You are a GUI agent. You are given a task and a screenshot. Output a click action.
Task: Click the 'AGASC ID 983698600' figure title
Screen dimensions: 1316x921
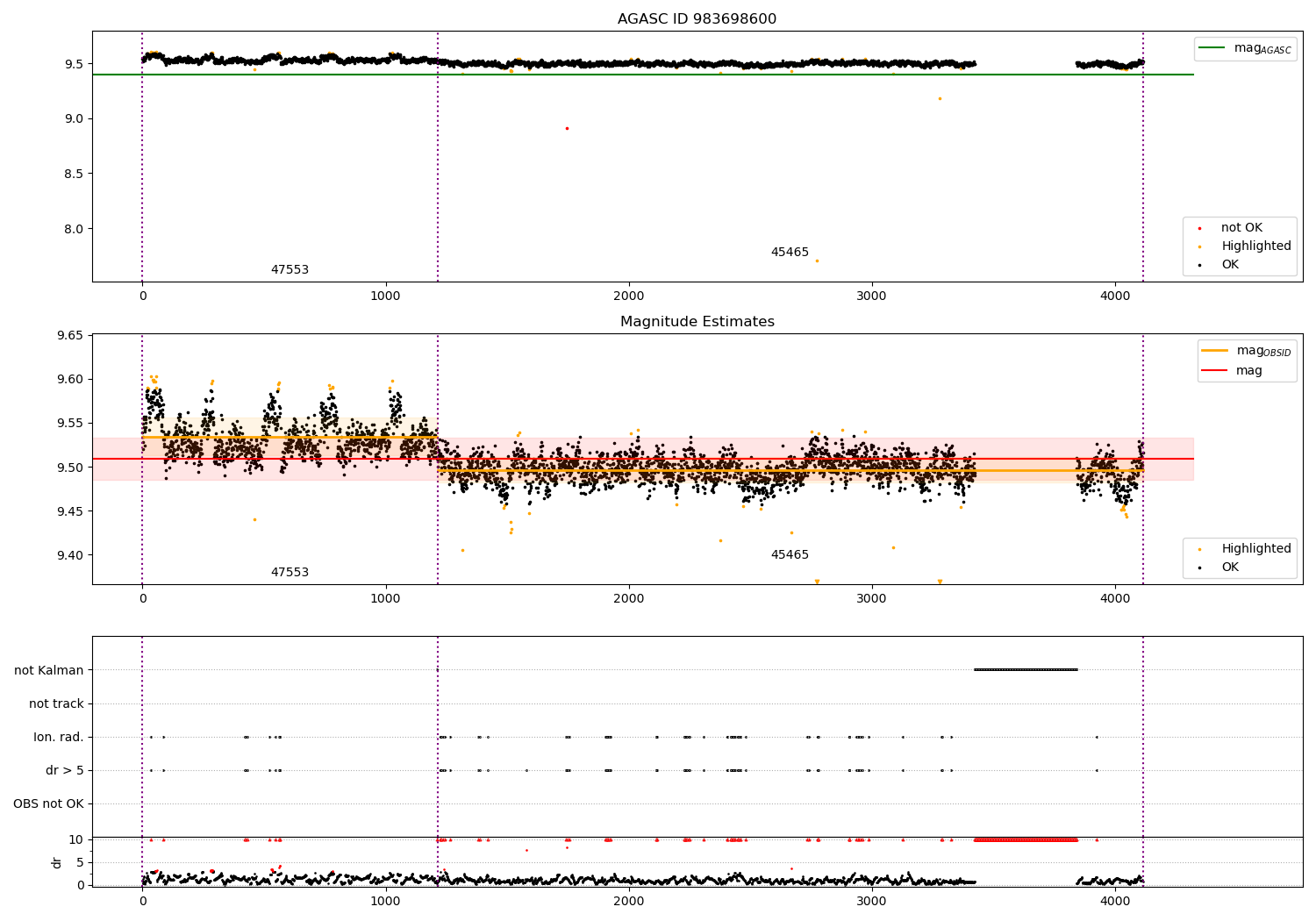tap(697, 19)
